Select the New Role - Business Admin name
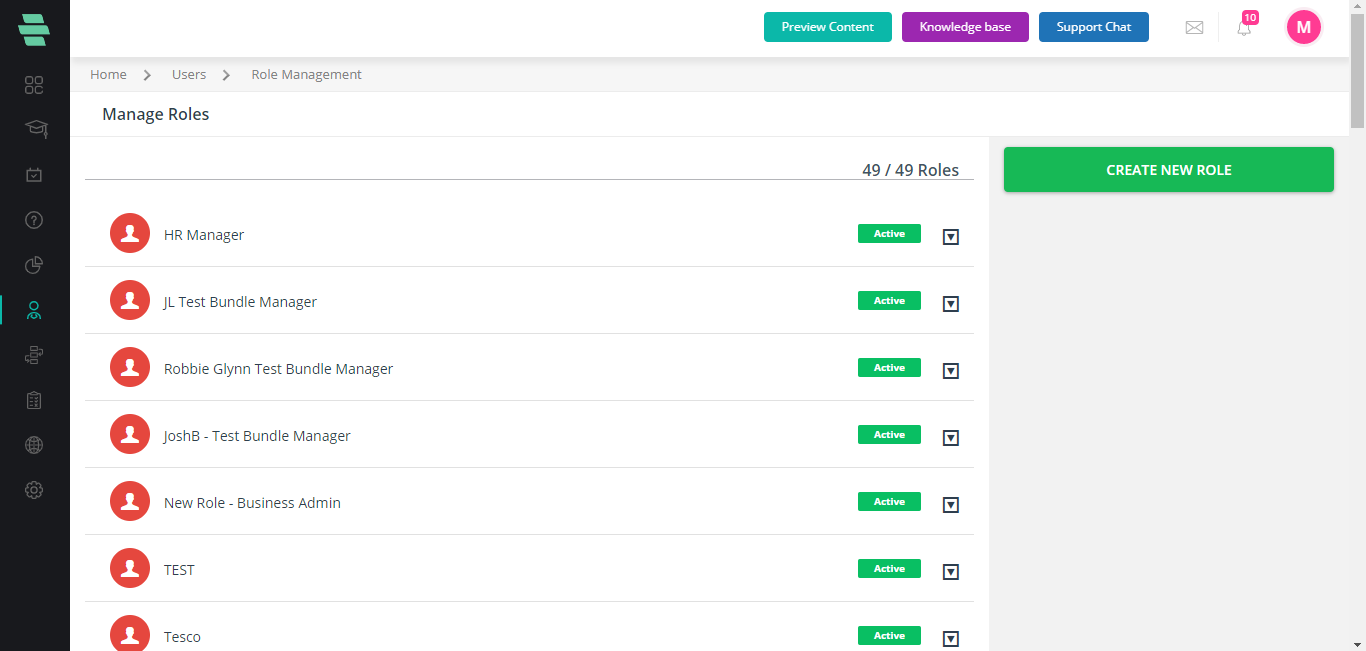The image size is (1366, 651). coord(252,503)
